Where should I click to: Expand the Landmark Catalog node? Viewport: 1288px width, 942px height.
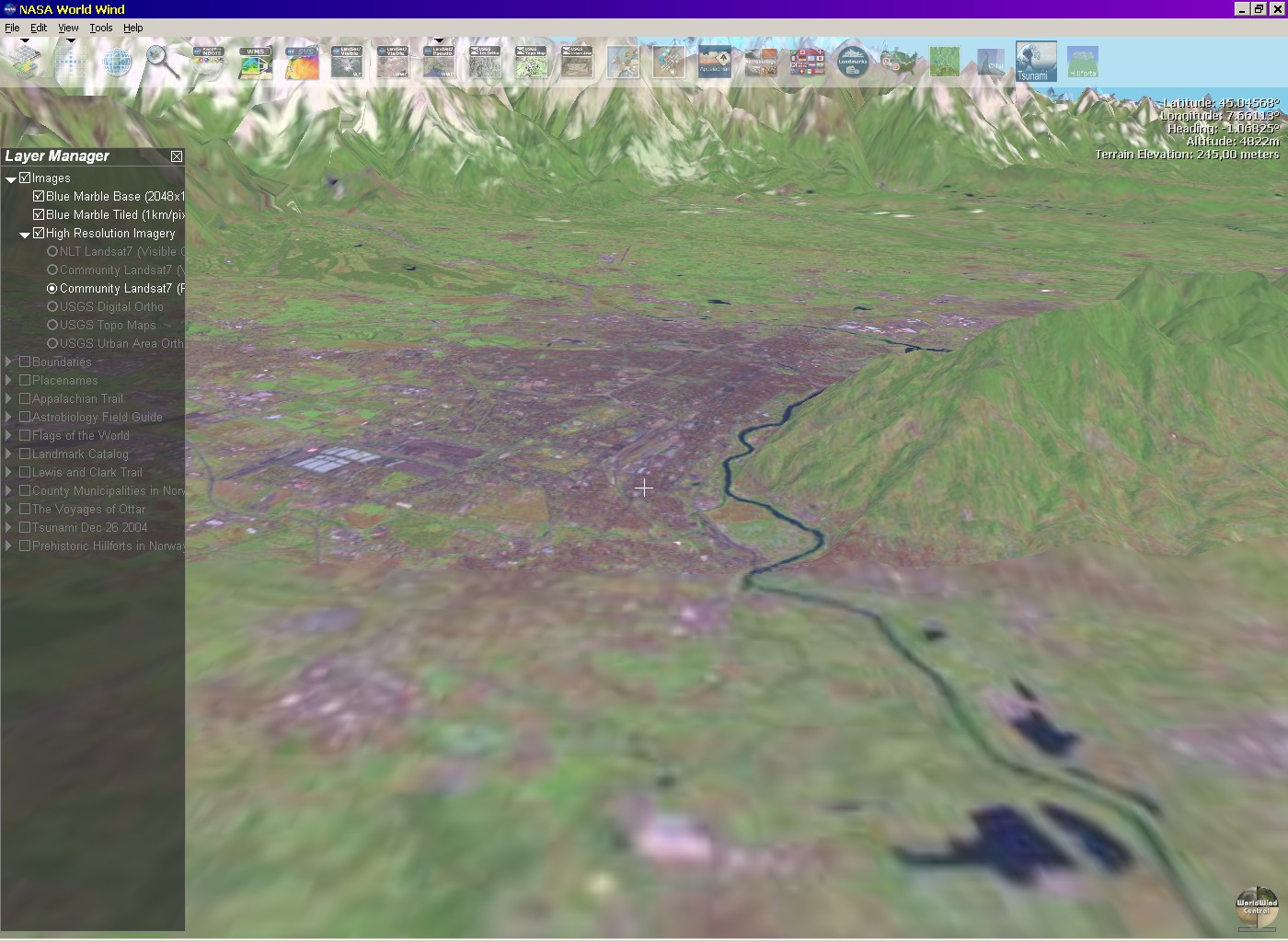9,454
